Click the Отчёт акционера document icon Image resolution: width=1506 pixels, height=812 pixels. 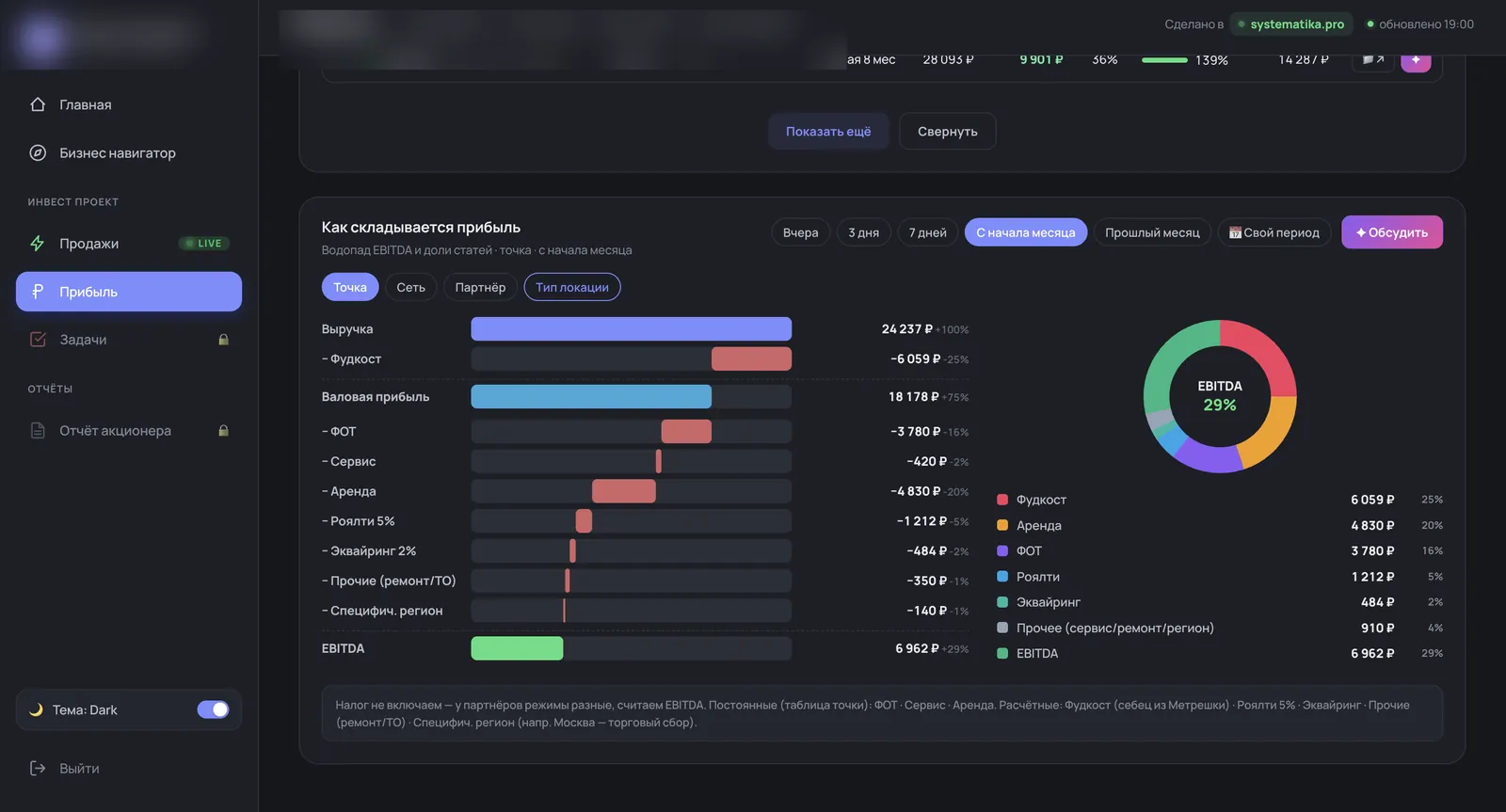tap(38, 430)
